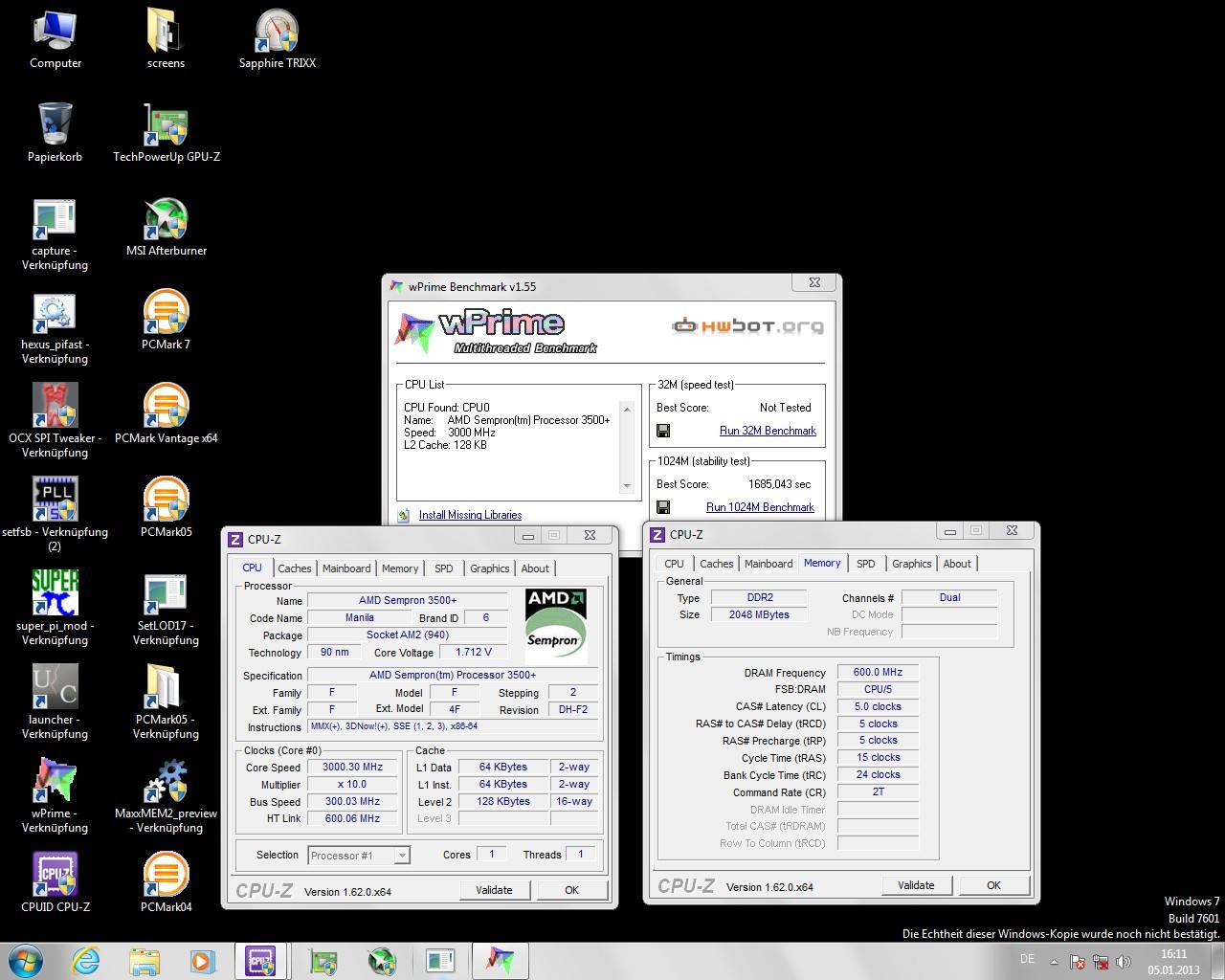Click Validate in right CPU-Z Memory window

point(916,885)
